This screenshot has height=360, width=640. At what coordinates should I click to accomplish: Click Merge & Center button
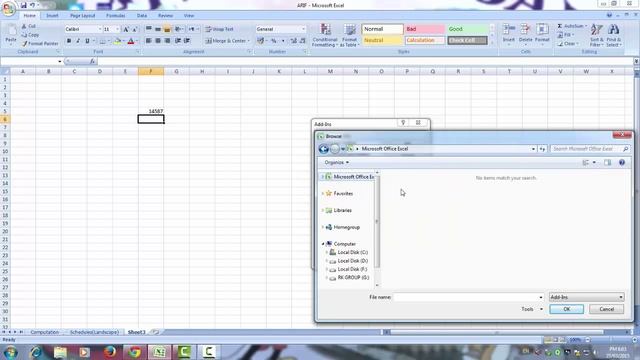pos(226,41)
